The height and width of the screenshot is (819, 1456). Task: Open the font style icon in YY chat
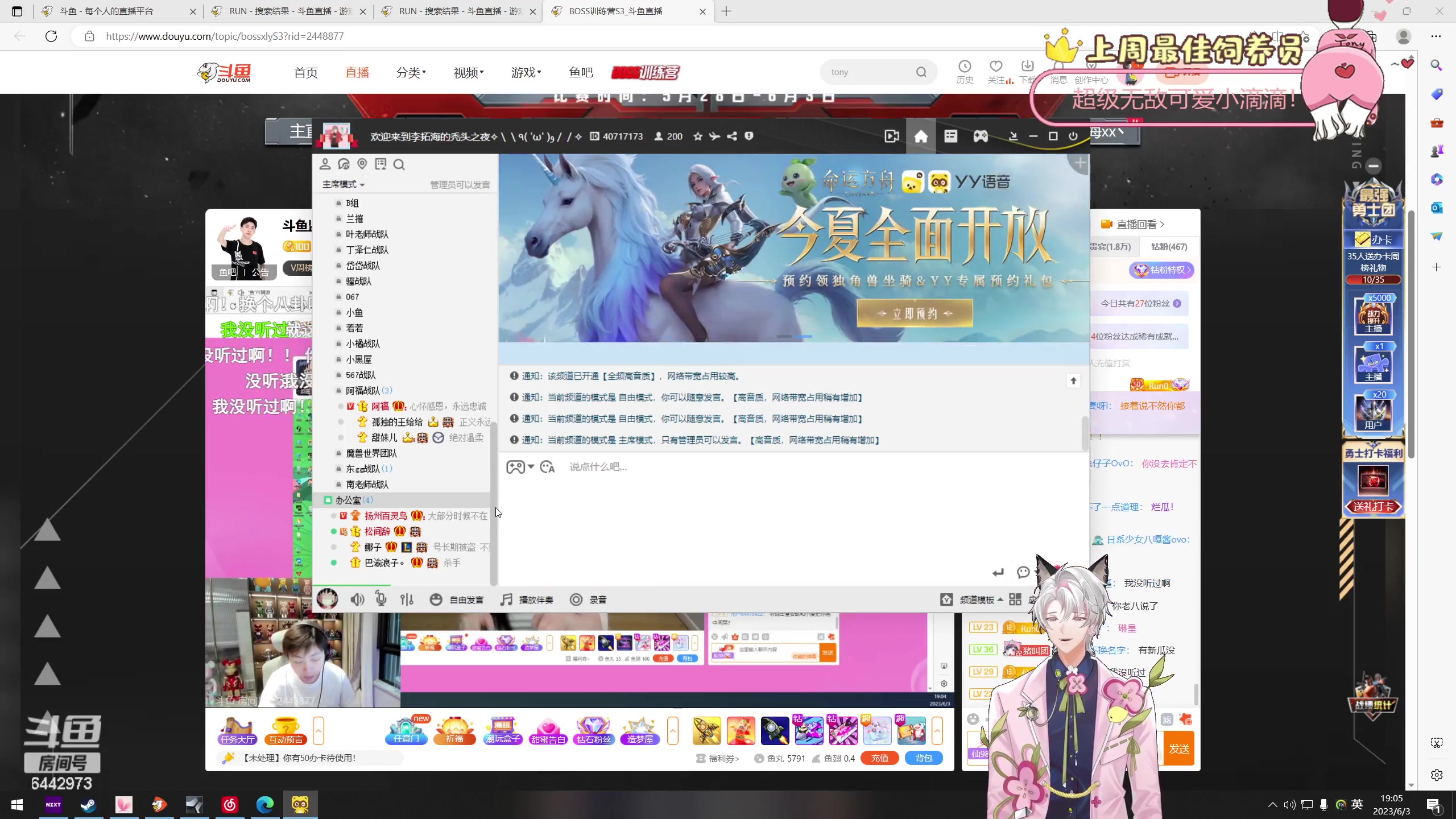[547, 467]
